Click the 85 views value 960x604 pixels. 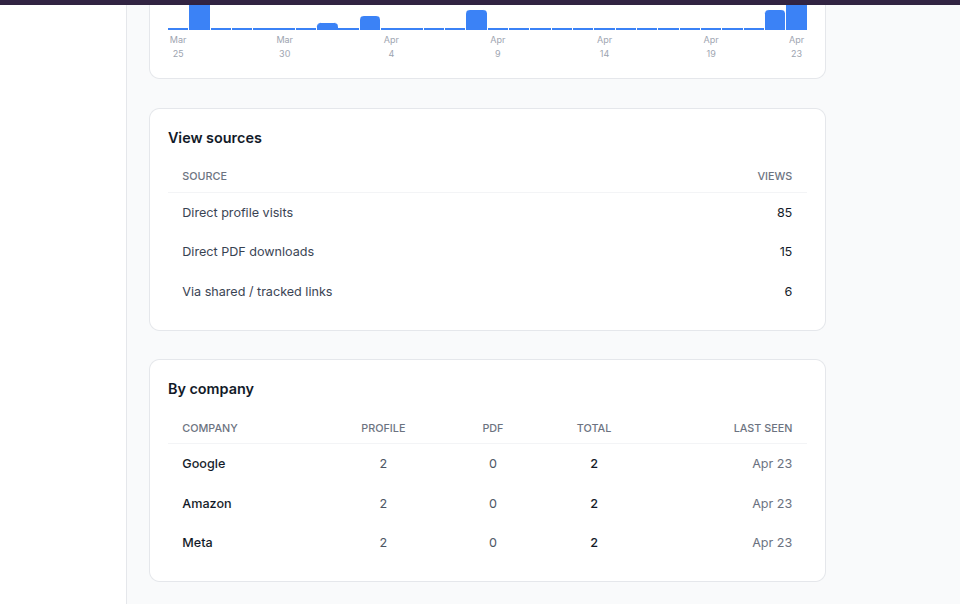point(784,212)
